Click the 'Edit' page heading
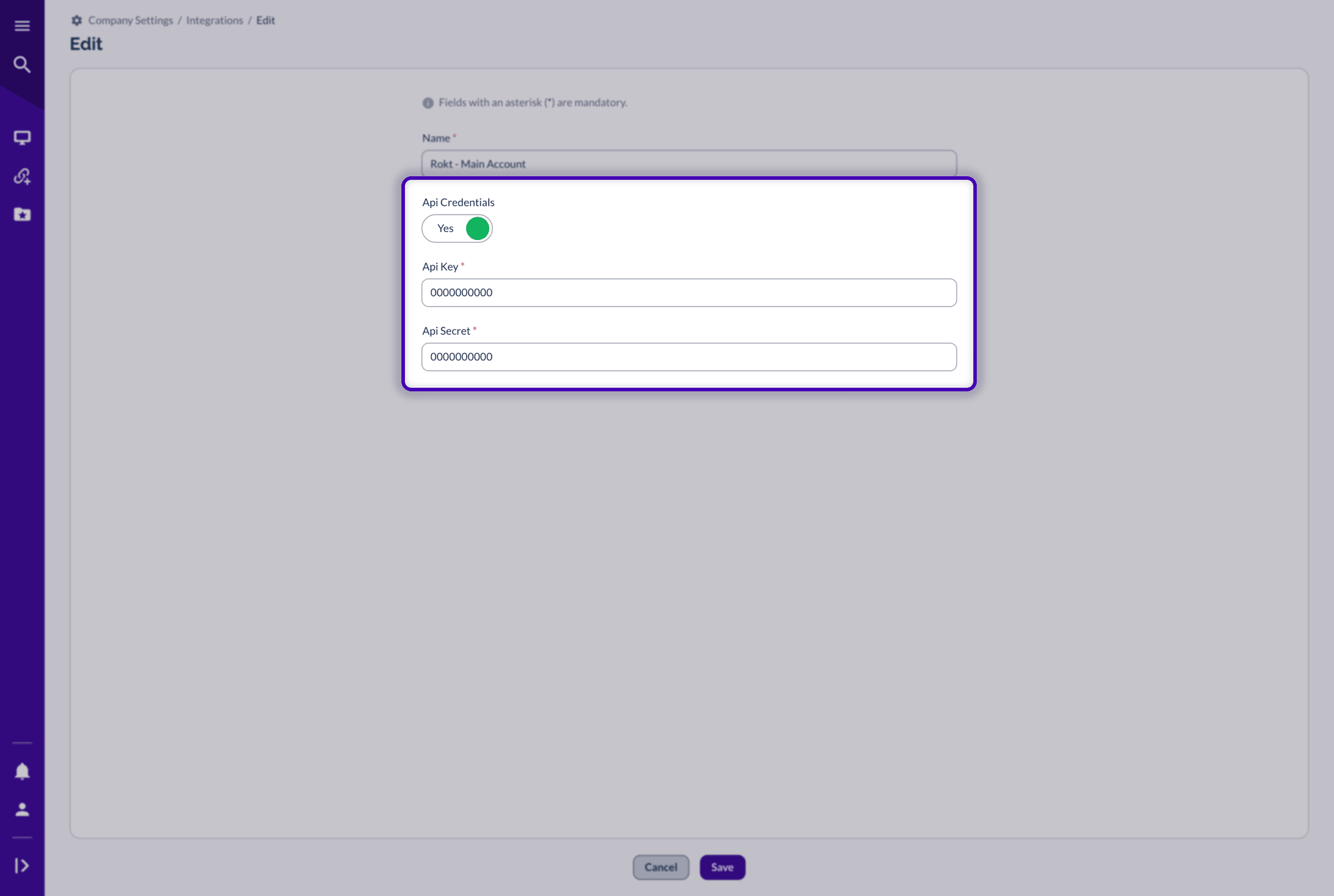1334x896 pixels. 86,44
